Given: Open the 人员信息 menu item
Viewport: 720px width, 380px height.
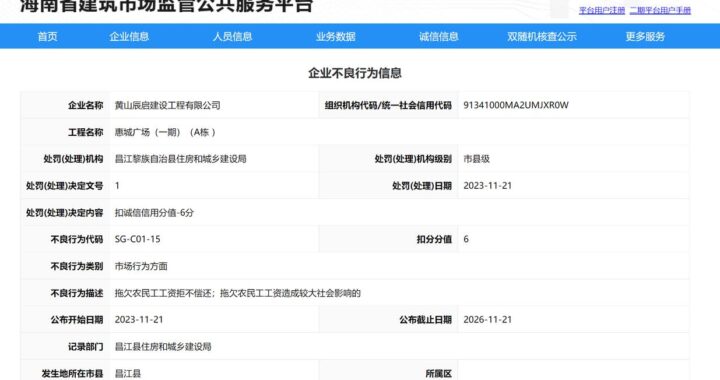Looking at the screenshot, I should pos(232,37).
